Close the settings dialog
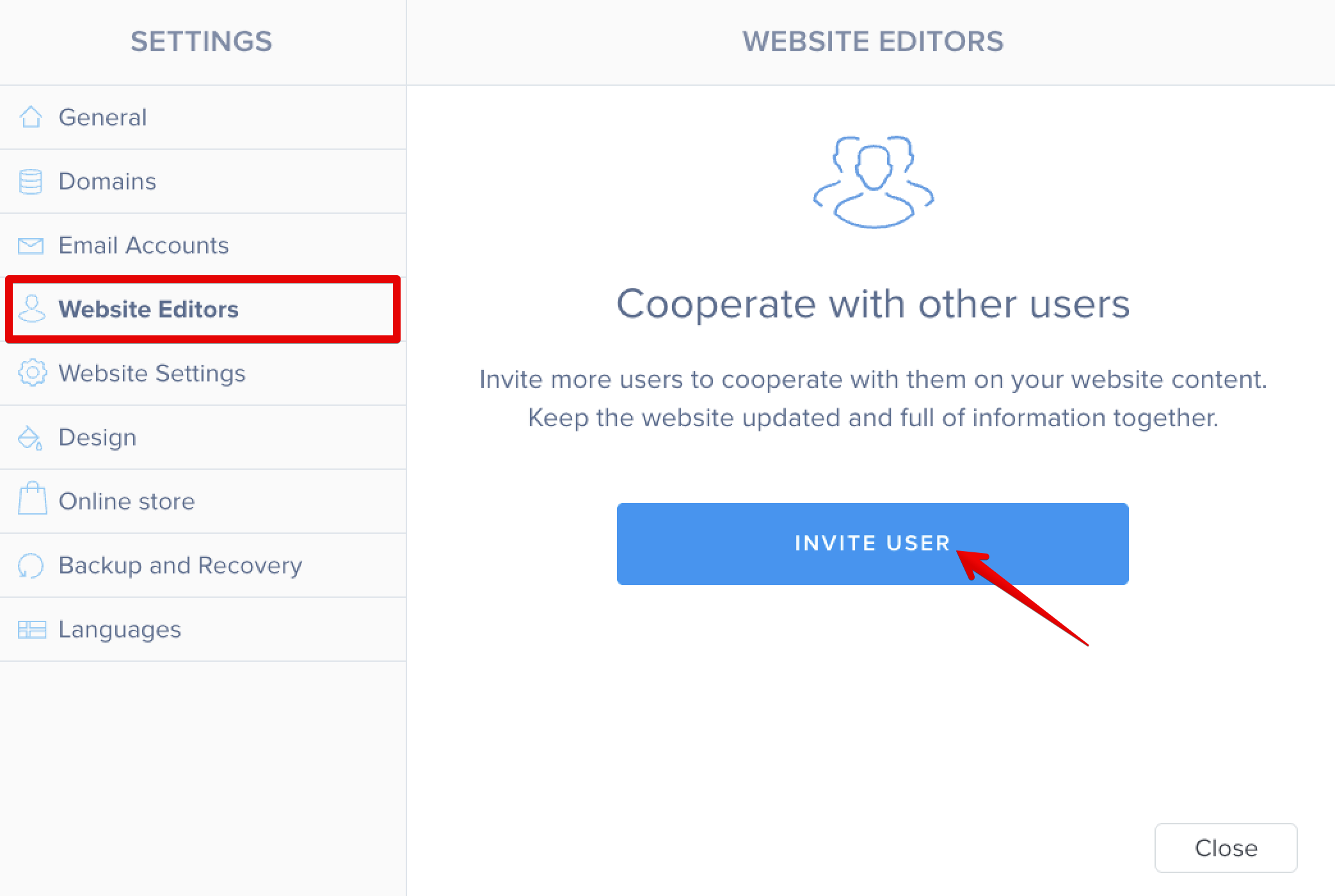This screenshot has width=1335, height=896. click(1226, 848)
